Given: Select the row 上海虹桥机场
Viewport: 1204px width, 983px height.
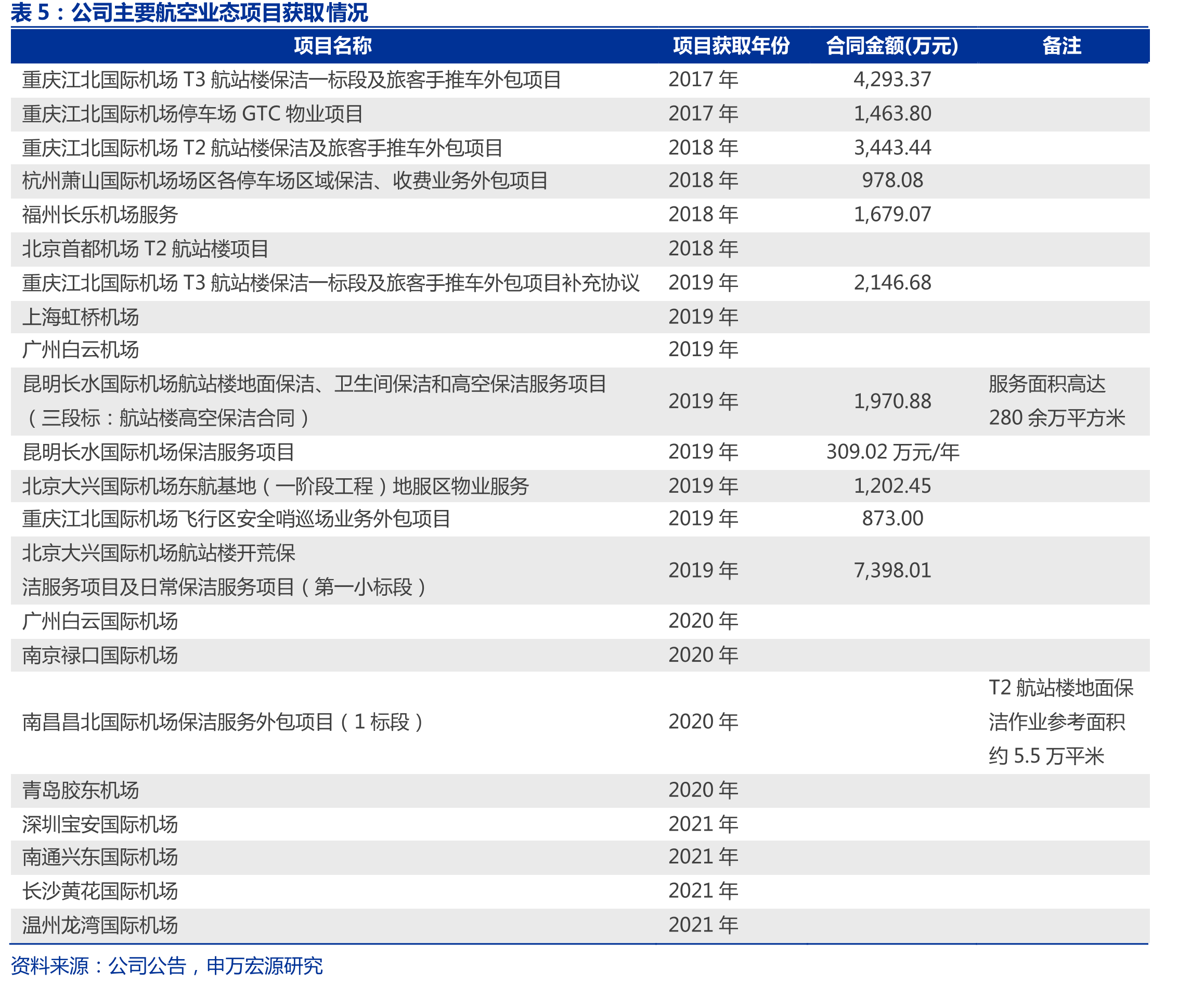Looking at the screenshot, I should coord(580,317).
